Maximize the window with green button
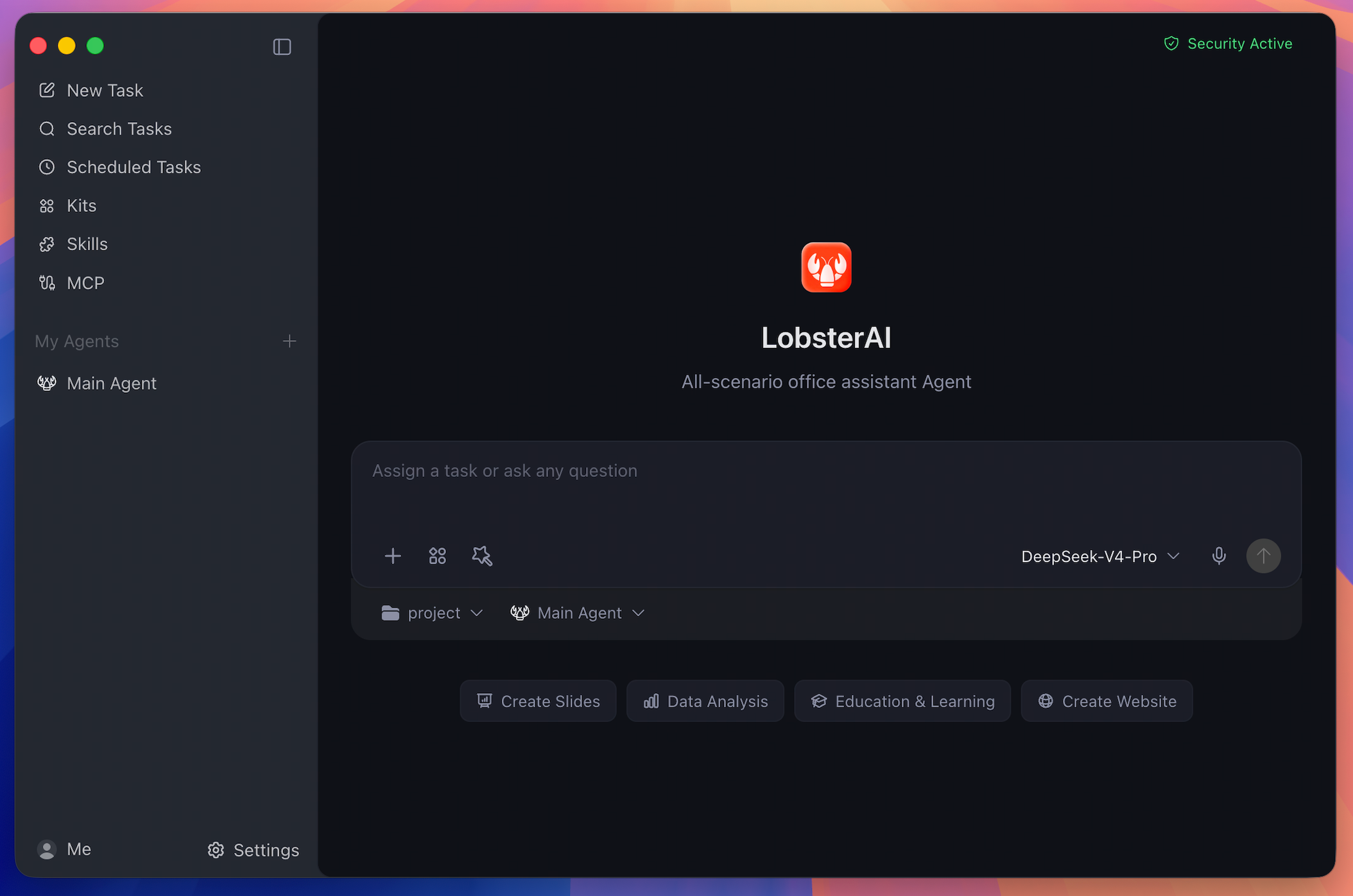This screenshot has width=1353, height=896. pyautogui.click(x=95, y=46)
